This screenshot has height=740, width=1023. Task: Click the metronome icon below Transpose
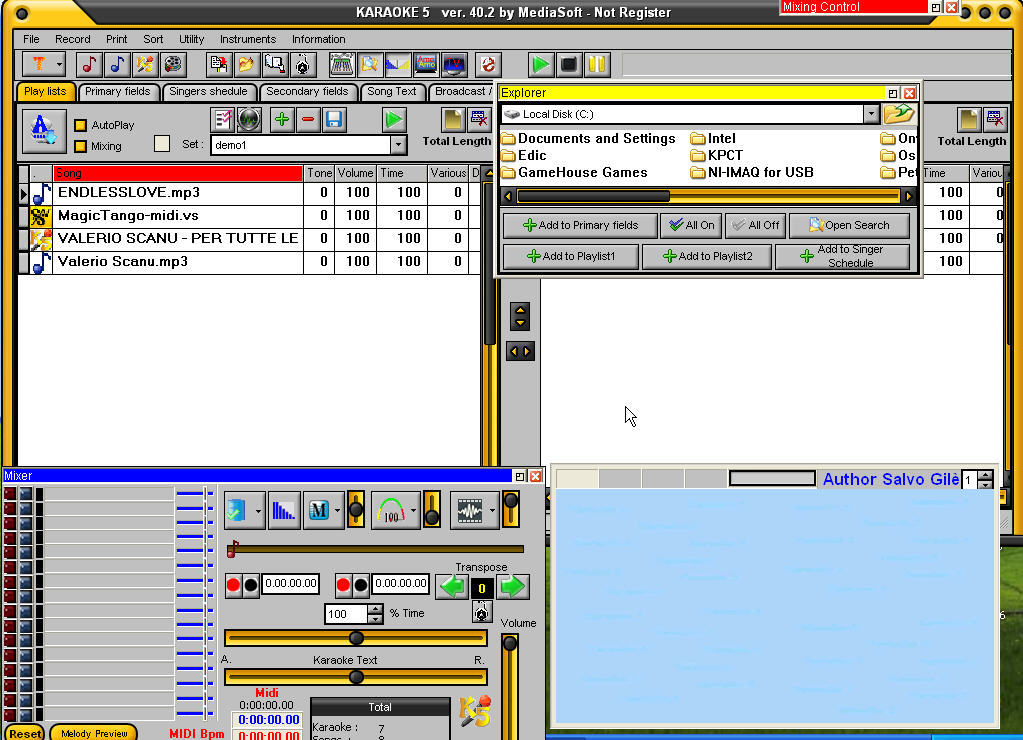tap(482, 612)
